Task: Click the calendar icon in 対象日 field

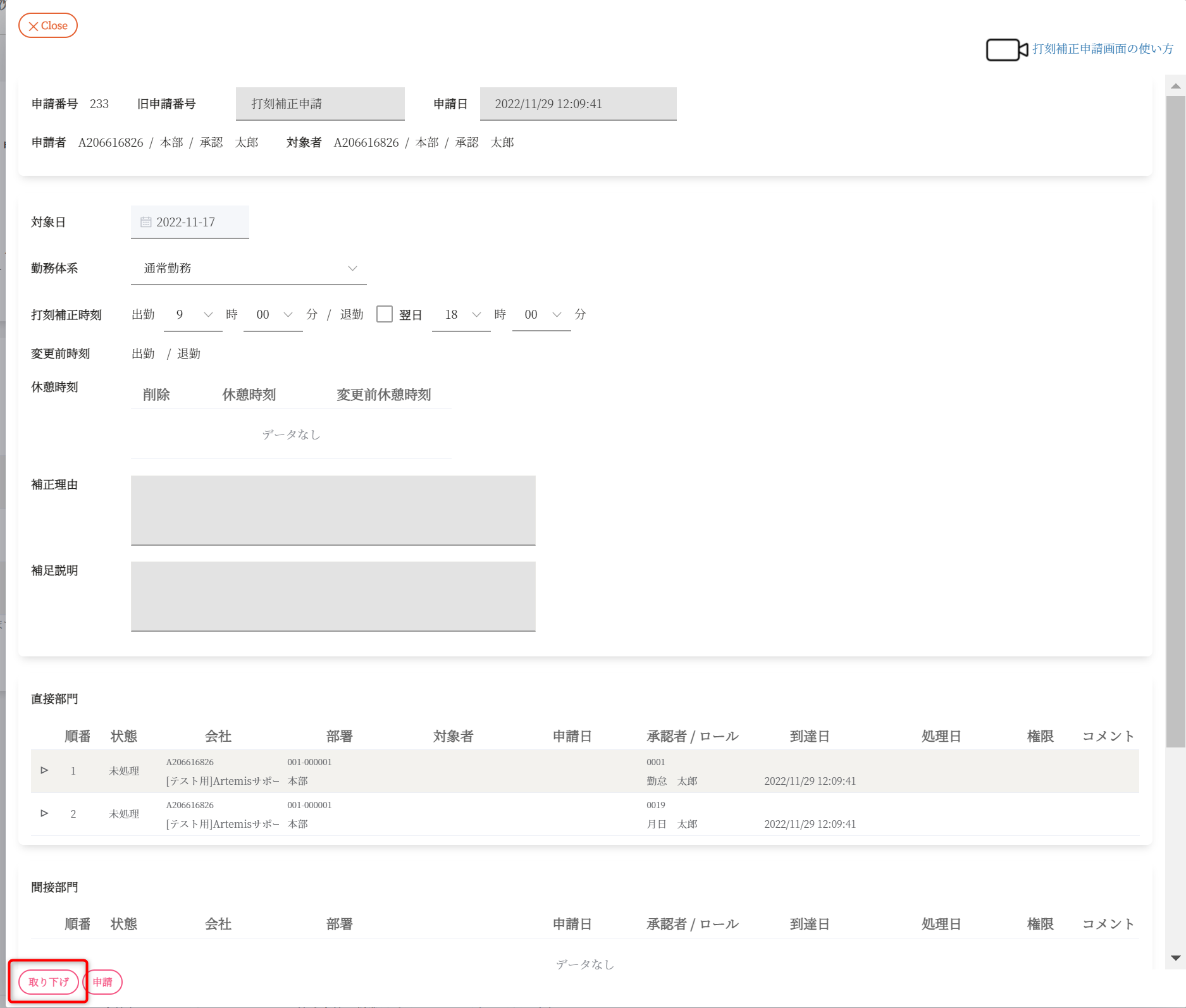Action: [x=146, y=222]
